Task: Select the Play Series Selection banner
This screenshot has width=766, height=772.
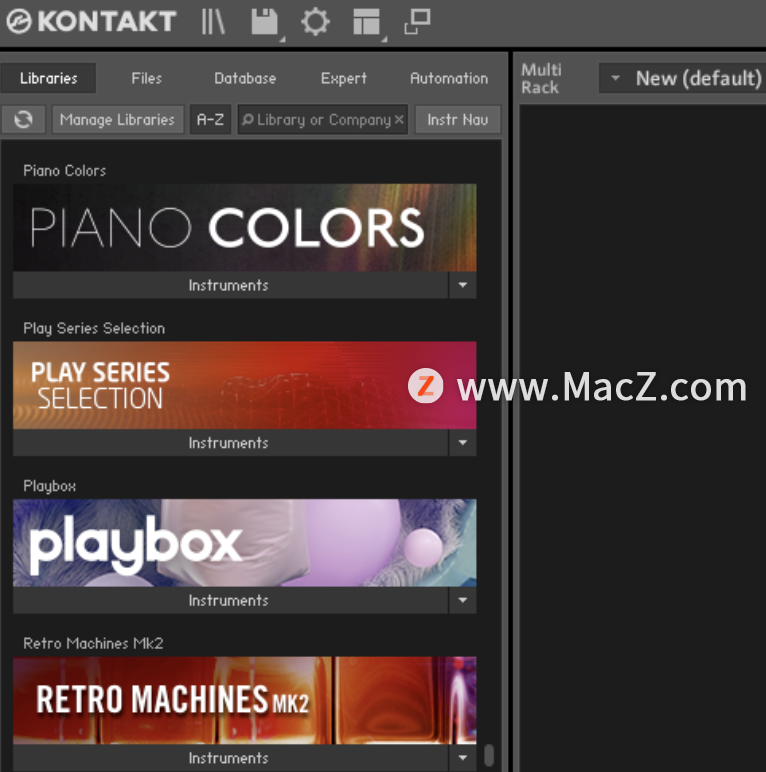Action: 245,385
